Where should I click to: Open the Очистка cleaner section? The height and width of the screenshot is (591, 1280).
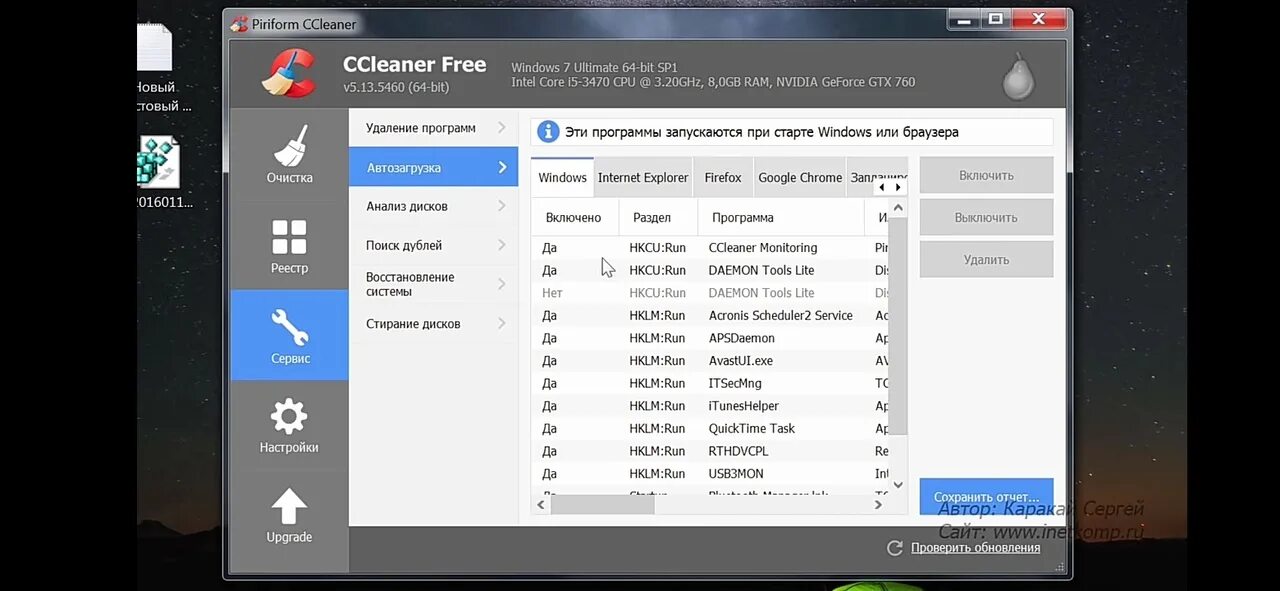tap(289, 155)
